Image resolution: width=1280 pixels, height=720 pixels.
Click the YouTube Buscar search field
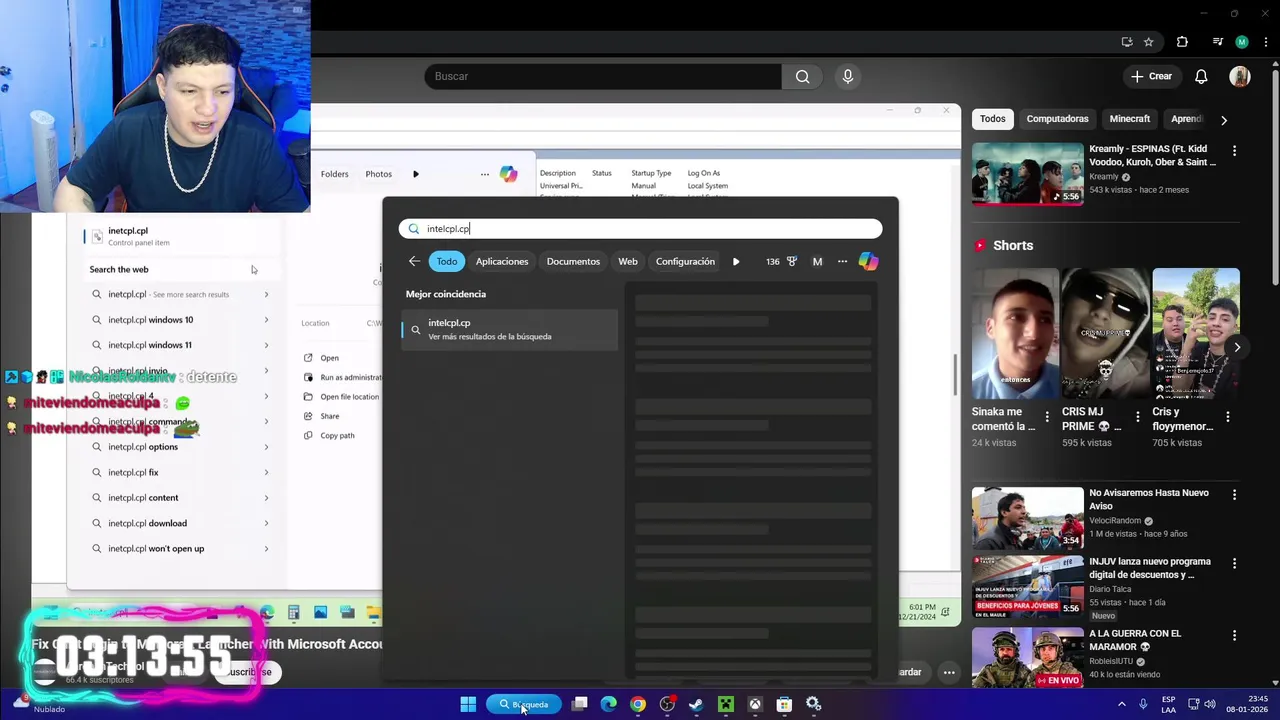click(x=603, y=76)
